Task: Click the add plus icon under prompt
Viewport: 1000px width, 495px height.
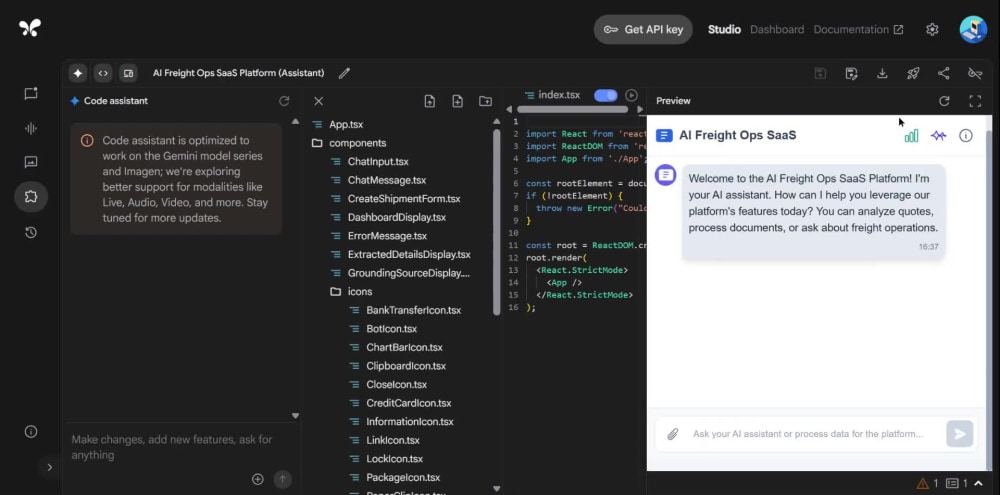Action: point(258,479)
